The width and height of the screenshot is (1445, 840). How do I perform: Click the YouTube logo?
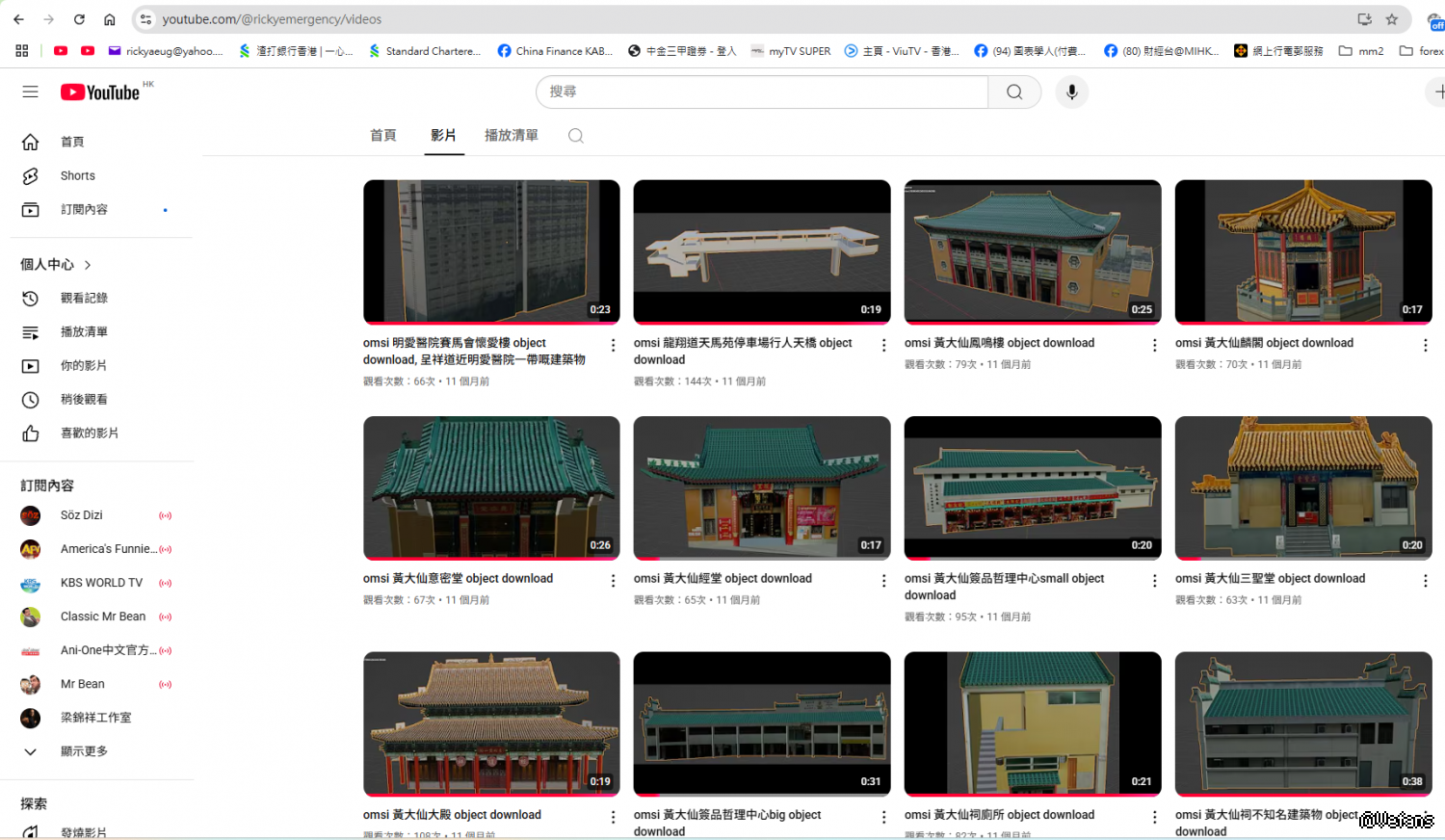tap(100, 92)
